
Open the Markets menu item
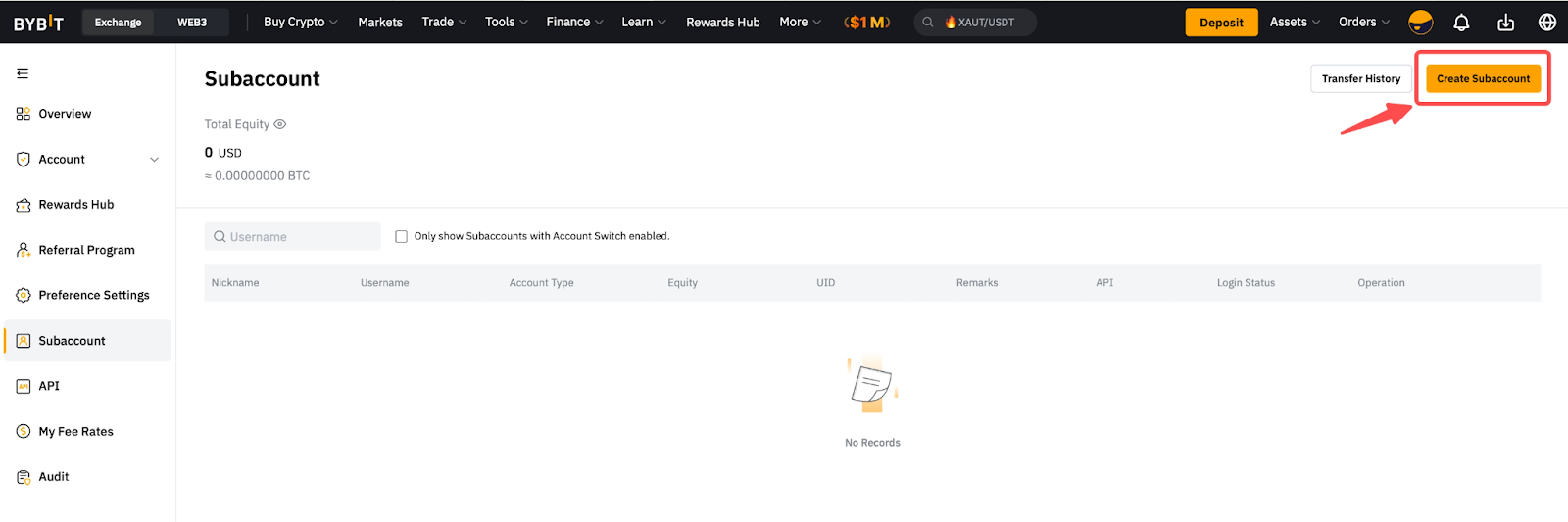(380, 23)
